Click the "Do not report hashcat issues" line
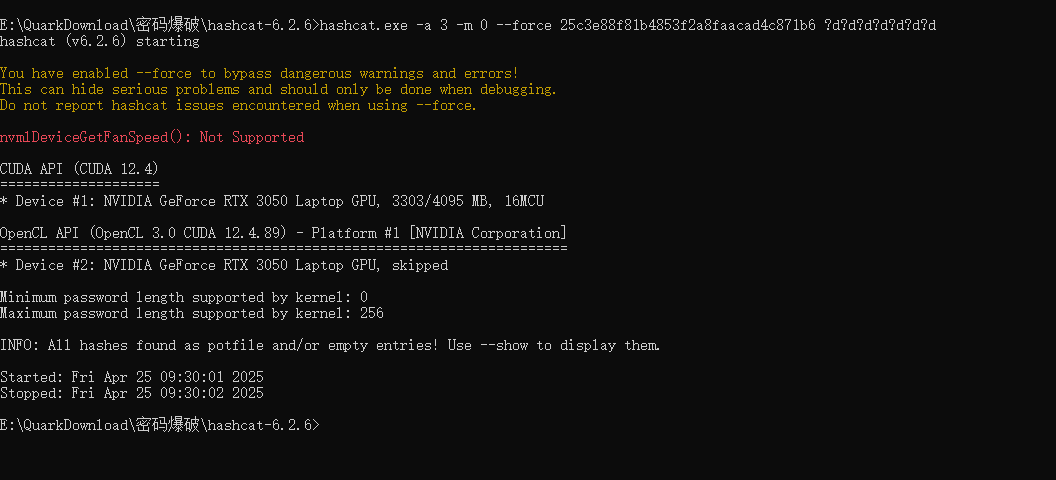 coord(238,105)
